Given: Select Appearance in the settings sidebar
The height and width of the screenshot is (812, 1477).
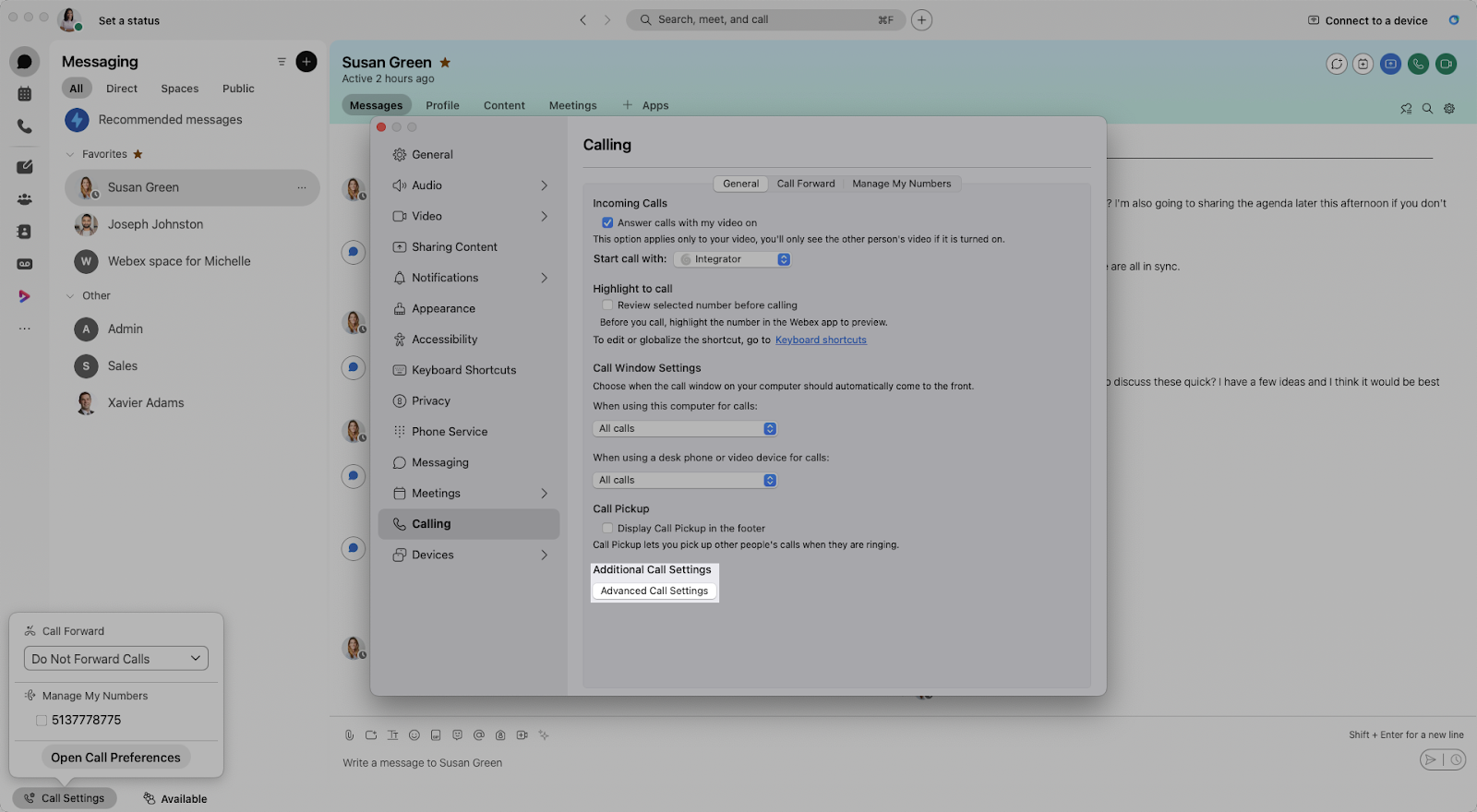Looking at the screenshot, I should point(469,309).
